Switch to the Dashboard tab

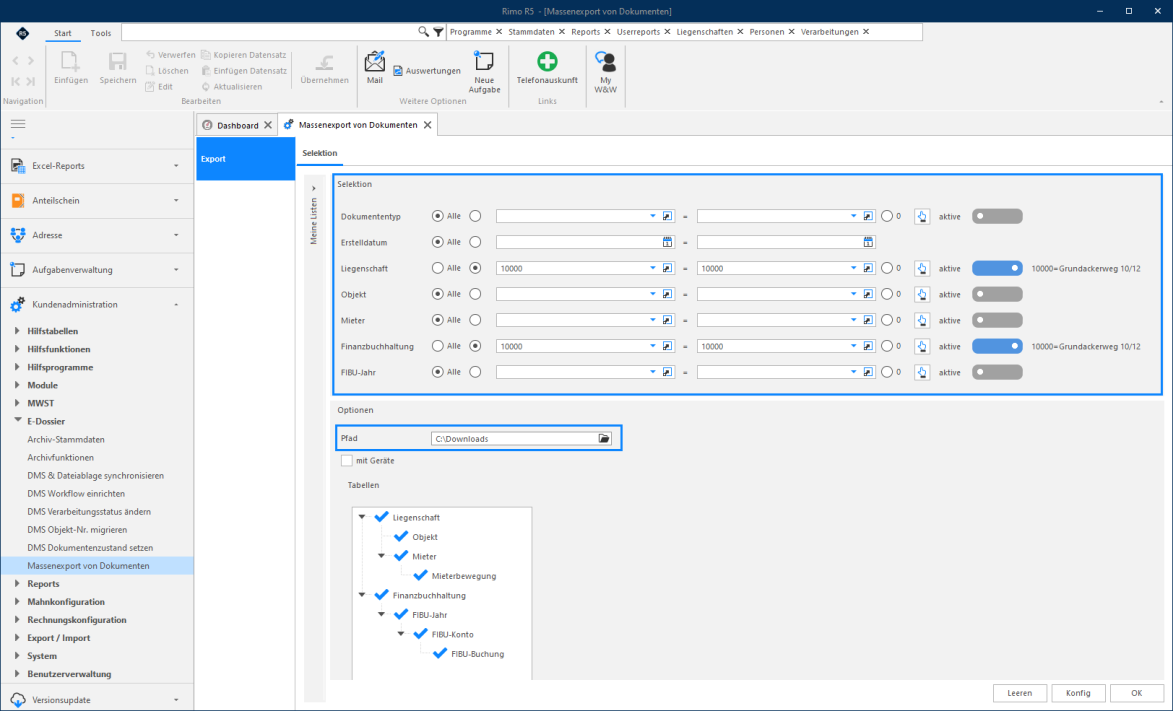pyautogui.click(x=237, y=125)
